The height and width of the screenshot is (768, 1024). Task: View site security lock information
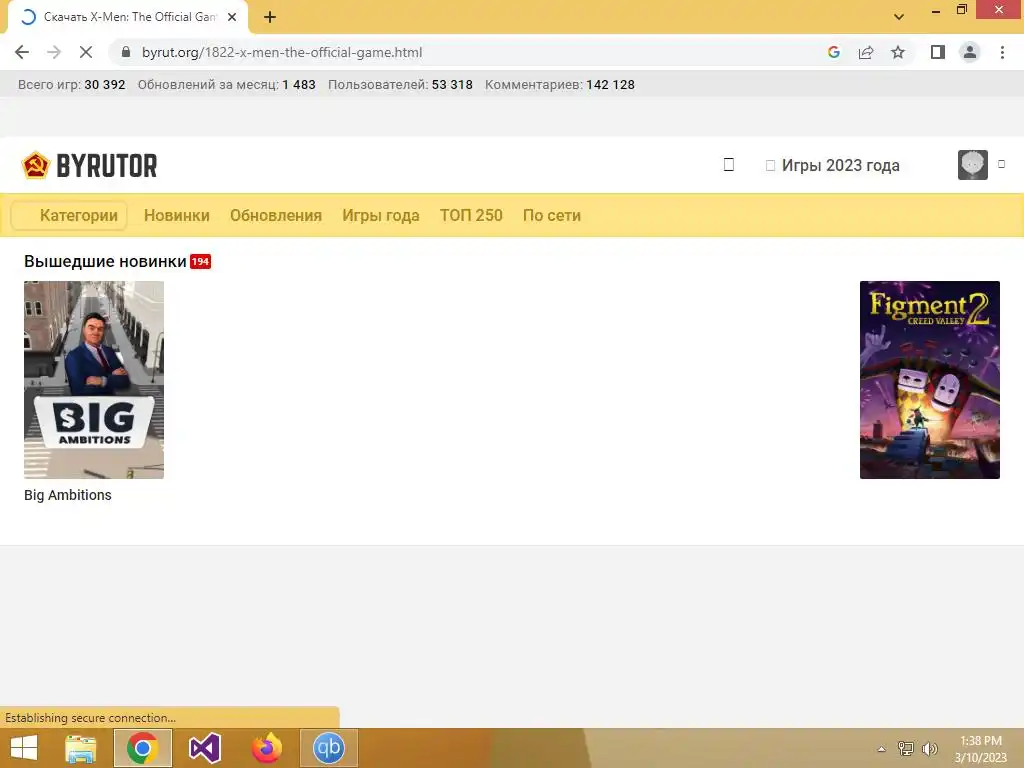click(126, 52)
